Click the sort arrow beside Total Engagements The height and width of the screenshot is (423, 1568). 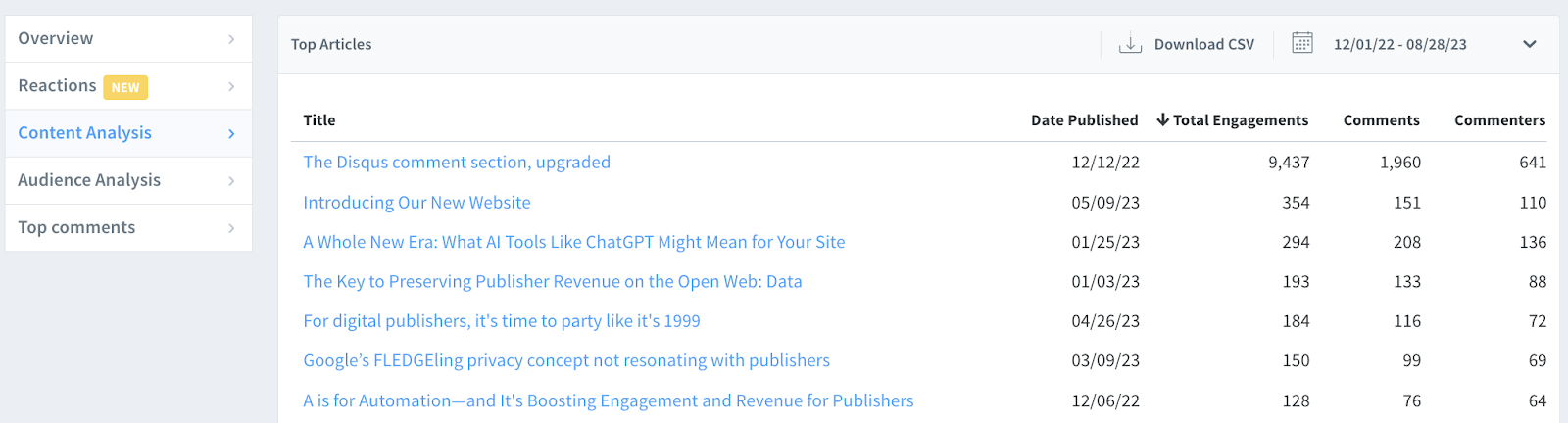click(1162, 119)
